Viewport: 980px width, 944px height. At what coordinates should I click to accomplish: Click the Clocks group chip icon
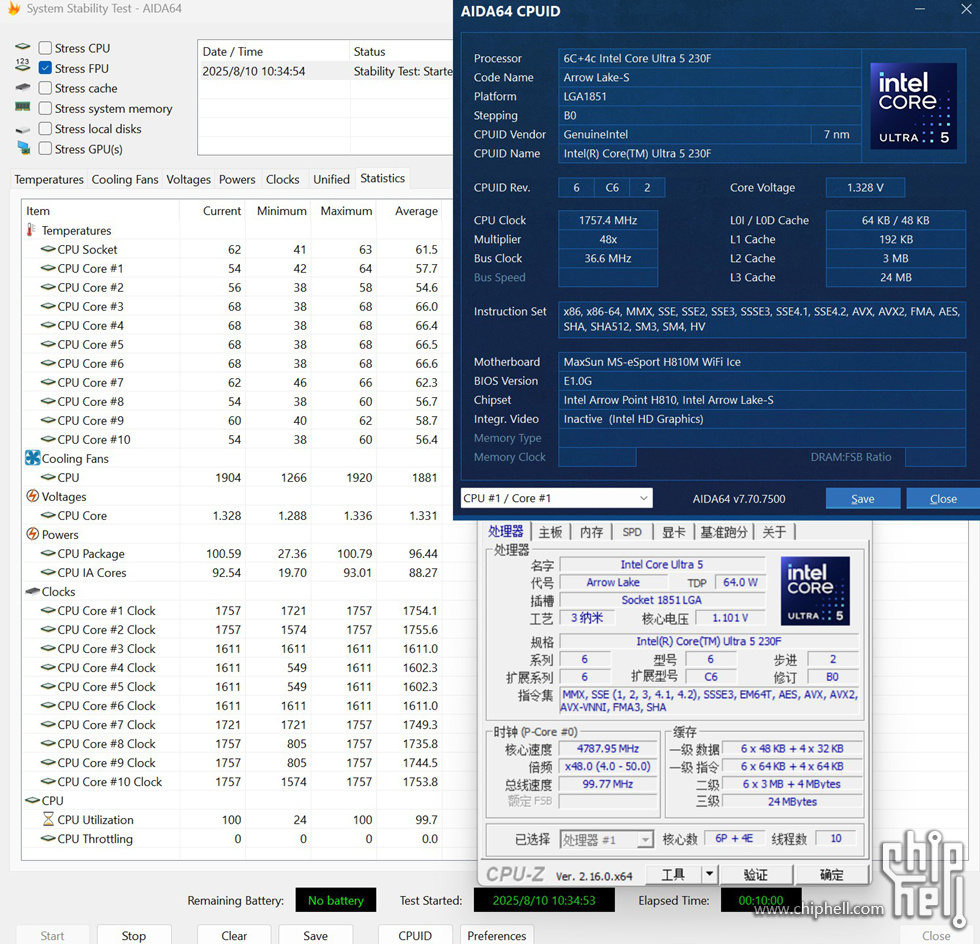[x=32, y=591]
